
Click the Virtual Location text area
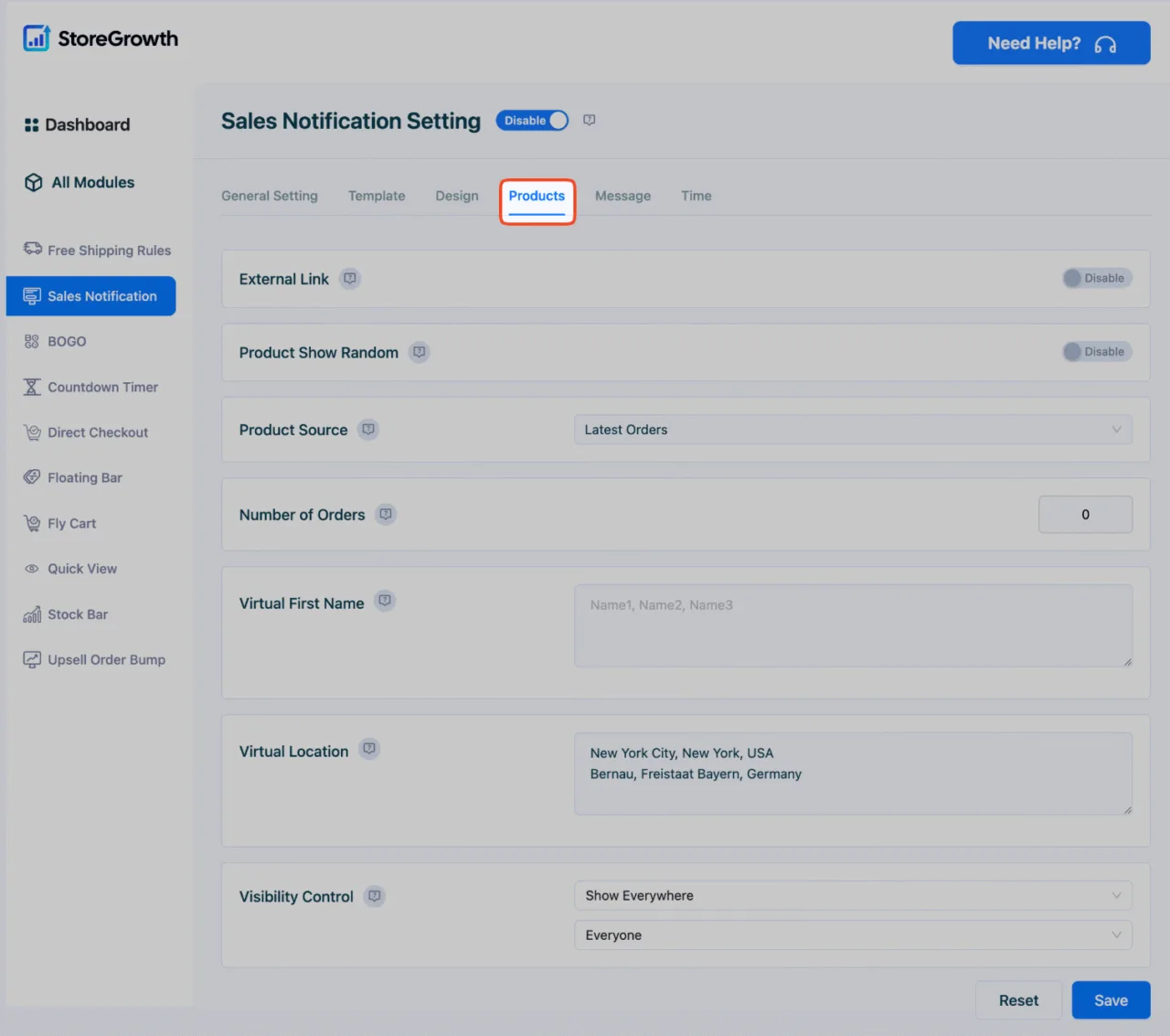[853, 774]
